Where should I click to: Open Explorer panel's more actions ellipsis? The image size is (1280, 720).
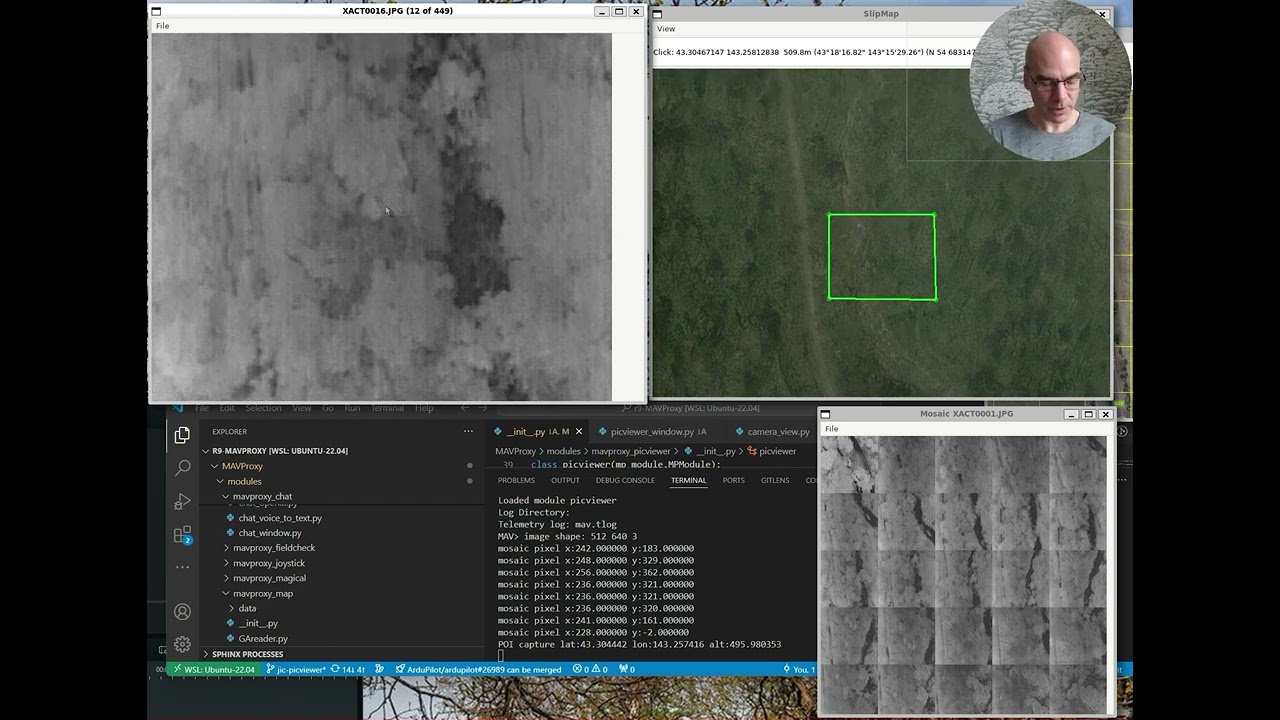[468, 431]
